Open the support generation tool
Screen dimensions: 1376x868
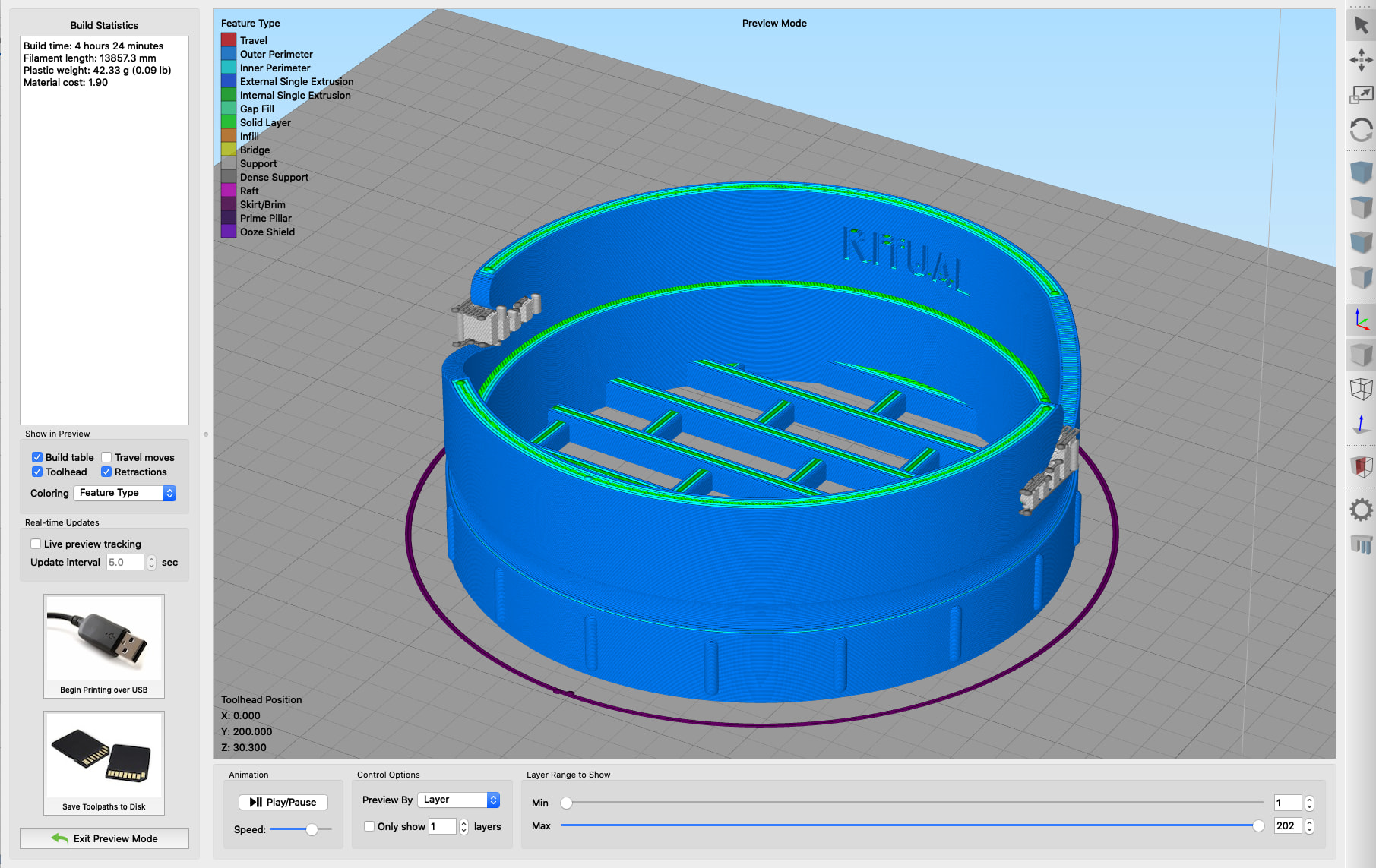(x=1361, y=544)
